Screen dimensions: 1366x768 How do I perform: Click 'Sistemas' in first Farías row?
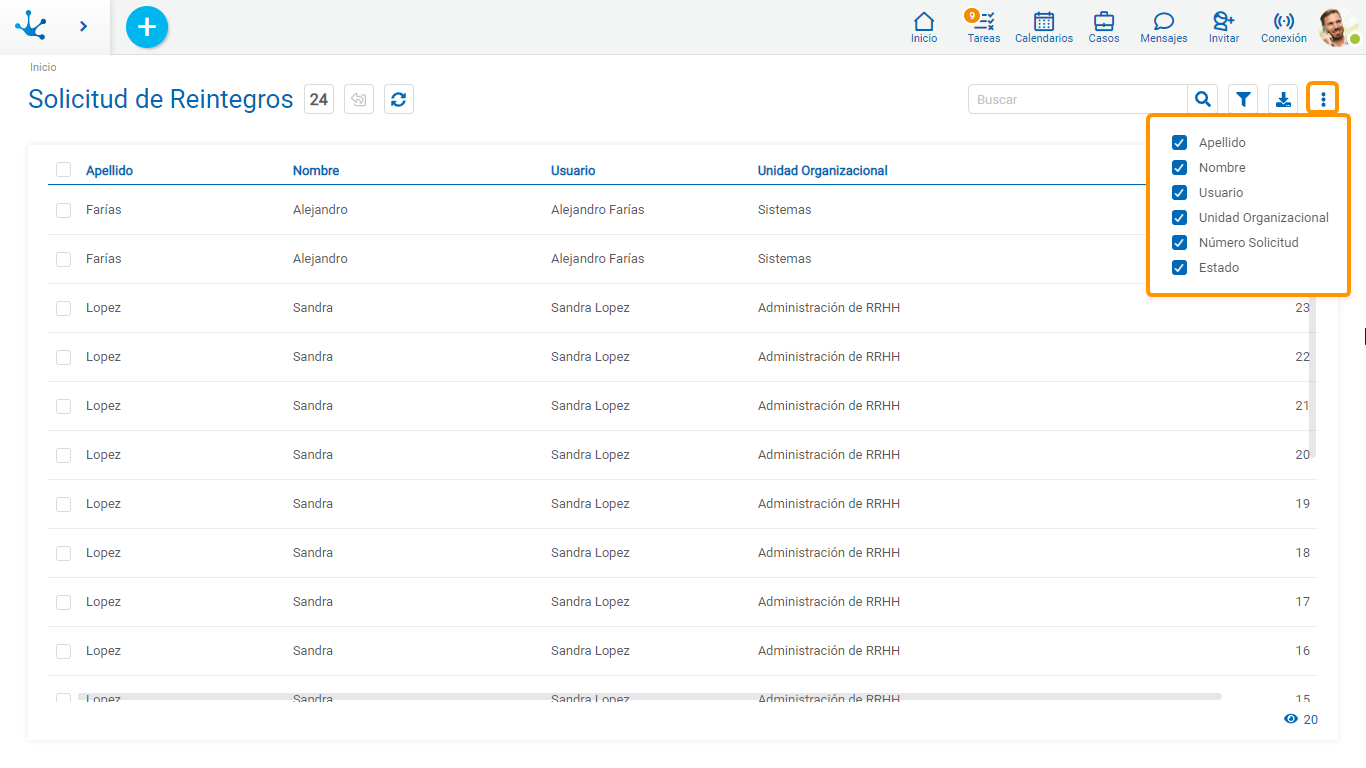click(784, 210)
